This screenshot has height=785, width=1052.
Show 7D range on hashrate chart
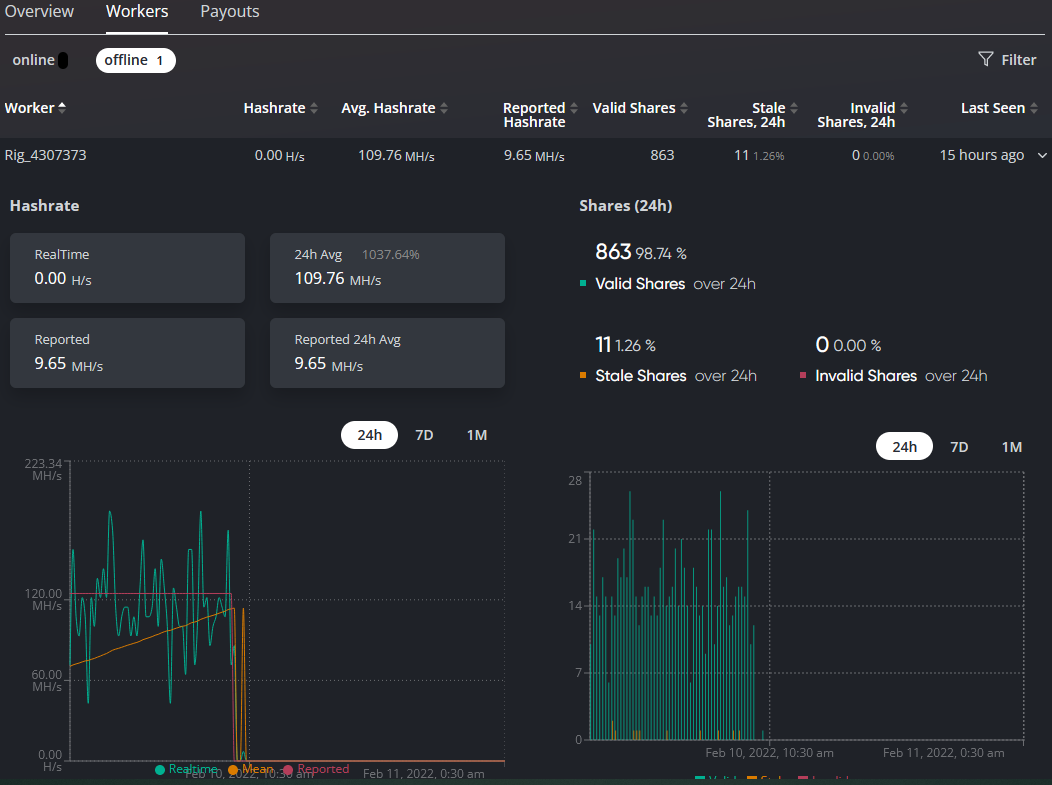coord(423,435)
